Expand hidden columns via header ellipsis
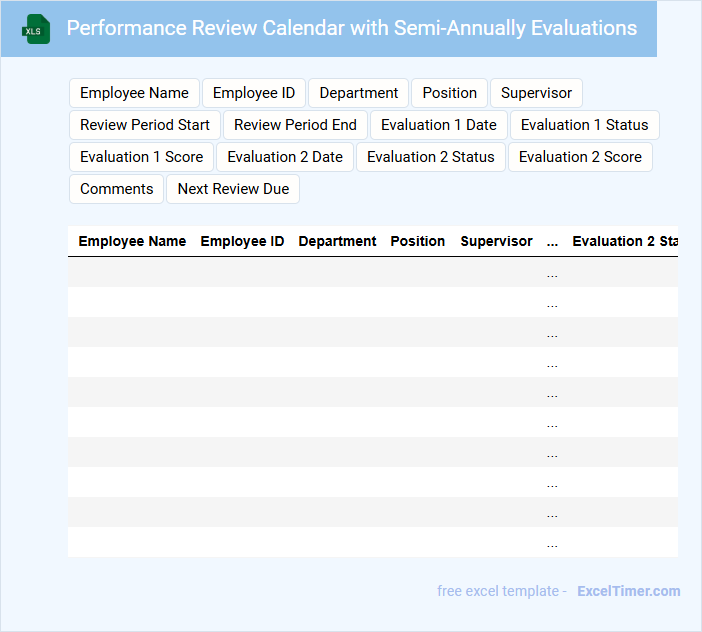Viewport: 702px width, 632px height. point(552,241)
